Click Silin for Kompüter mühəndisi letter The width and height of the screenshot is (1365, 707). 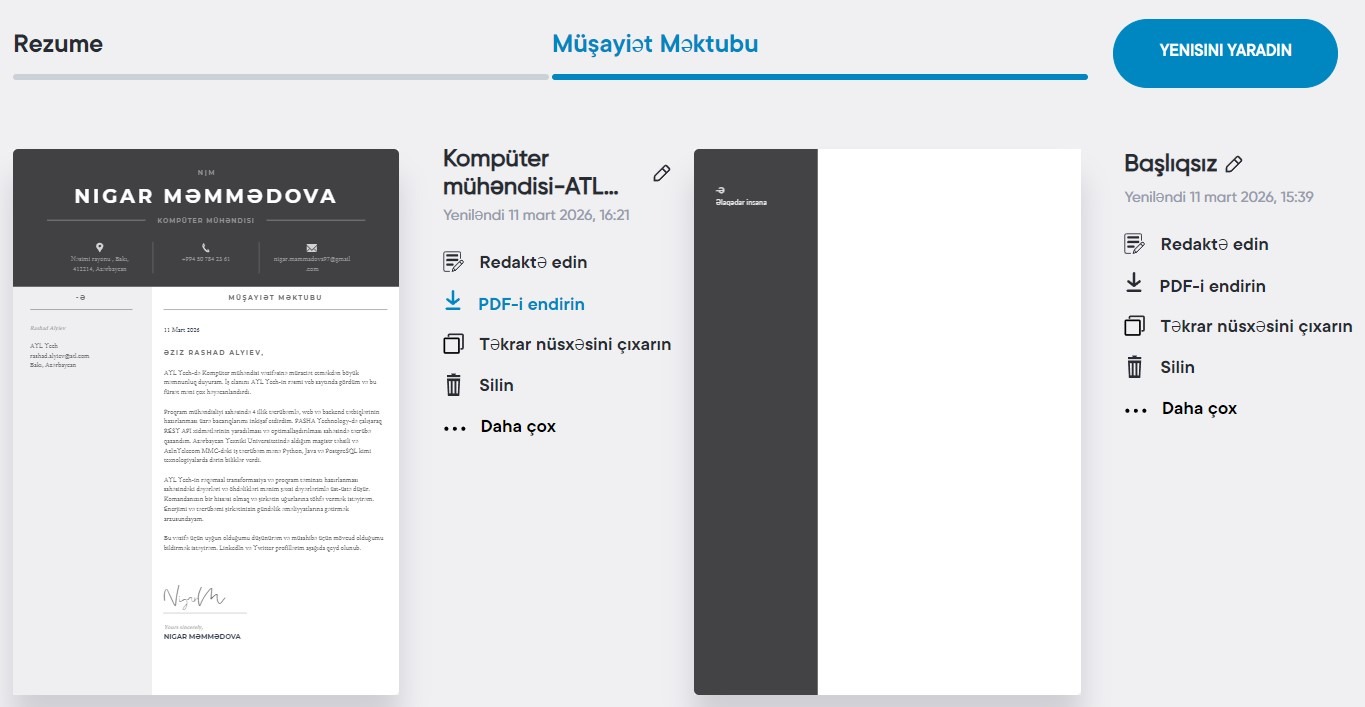tap(497, 385)
